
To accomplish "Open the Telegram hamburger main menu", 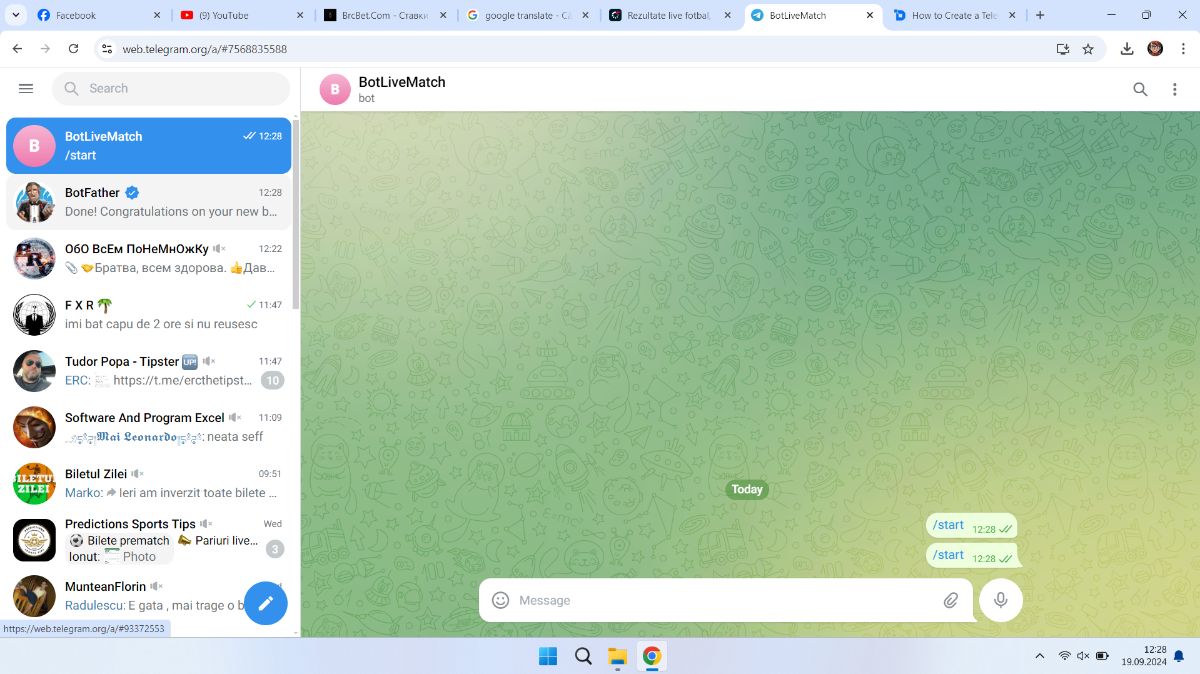I will pos(26,88).
